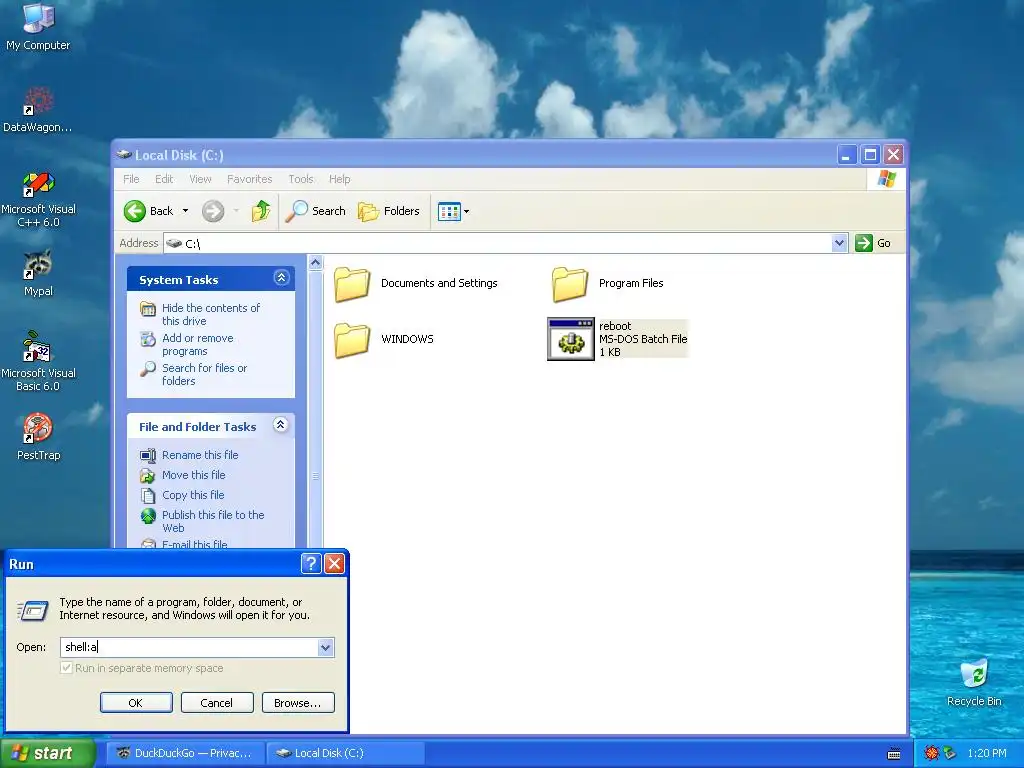This screenshot has width=1024, height=768.
Task: Click Copy this file link
Action: pyautogui.click(x=193, y=496)
